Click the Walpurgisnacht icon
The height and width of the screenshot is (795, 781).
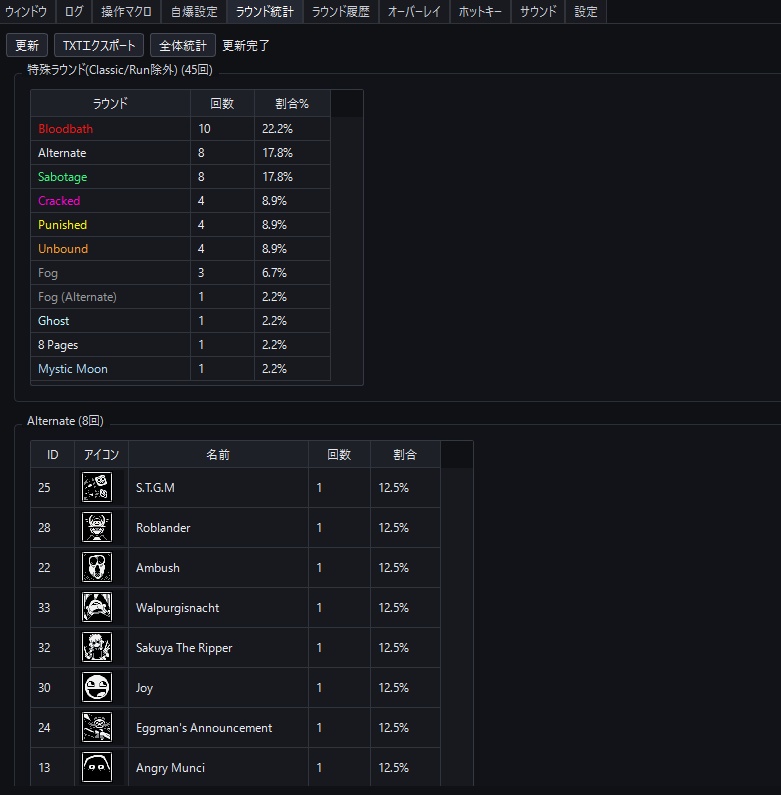(x=97, y=607)
